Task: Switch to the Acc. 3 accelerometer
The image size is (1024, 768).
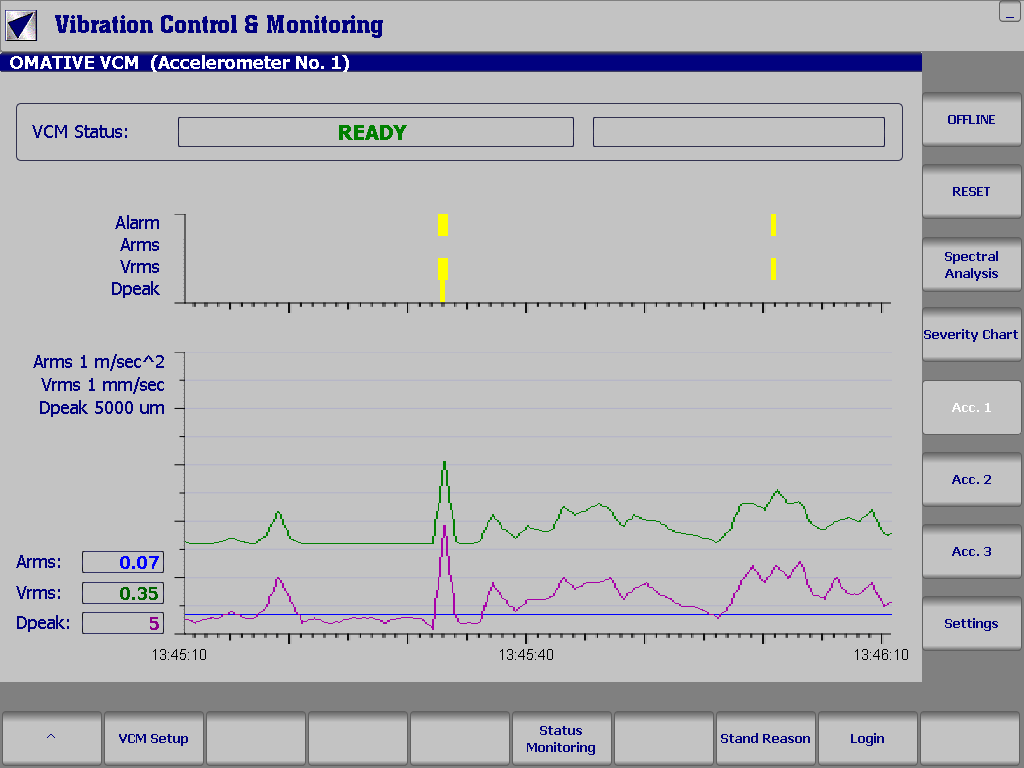Action: (971, 551)
